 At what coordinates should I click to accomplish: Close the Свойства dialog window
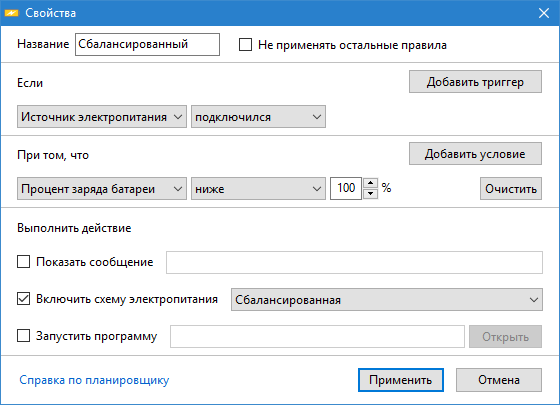(544, 13)
